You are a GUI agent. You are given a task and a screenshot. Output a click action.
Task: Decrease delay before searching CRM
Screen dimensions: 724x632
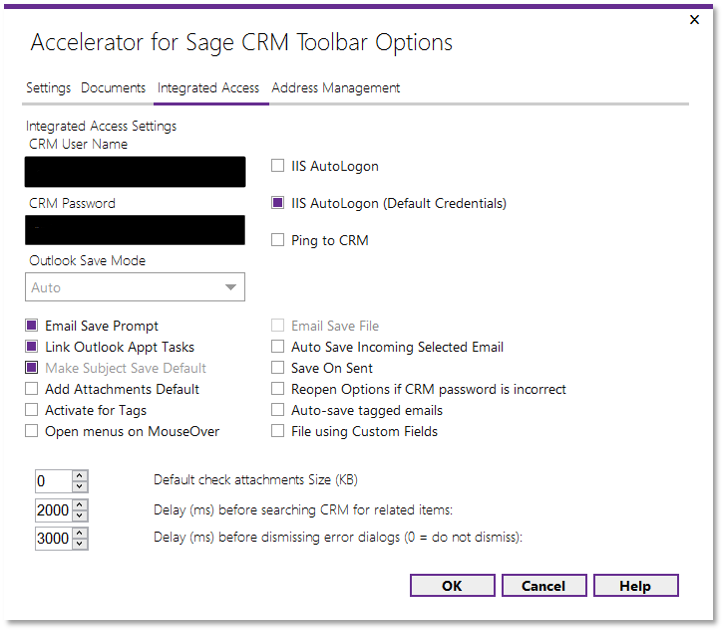(80, 515)
